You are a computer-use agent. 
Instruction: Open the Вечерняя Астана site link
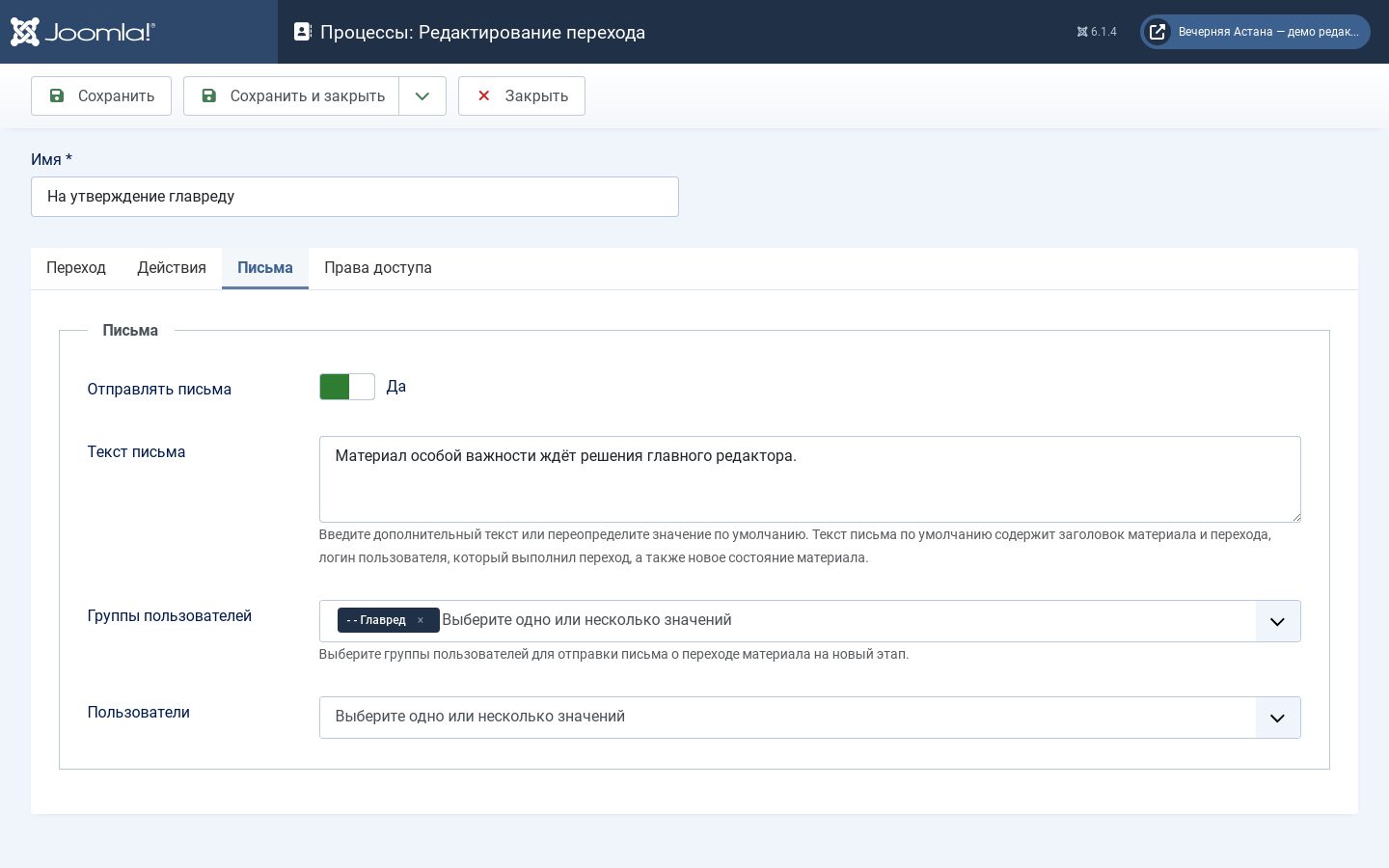(x=1255, y=32)
